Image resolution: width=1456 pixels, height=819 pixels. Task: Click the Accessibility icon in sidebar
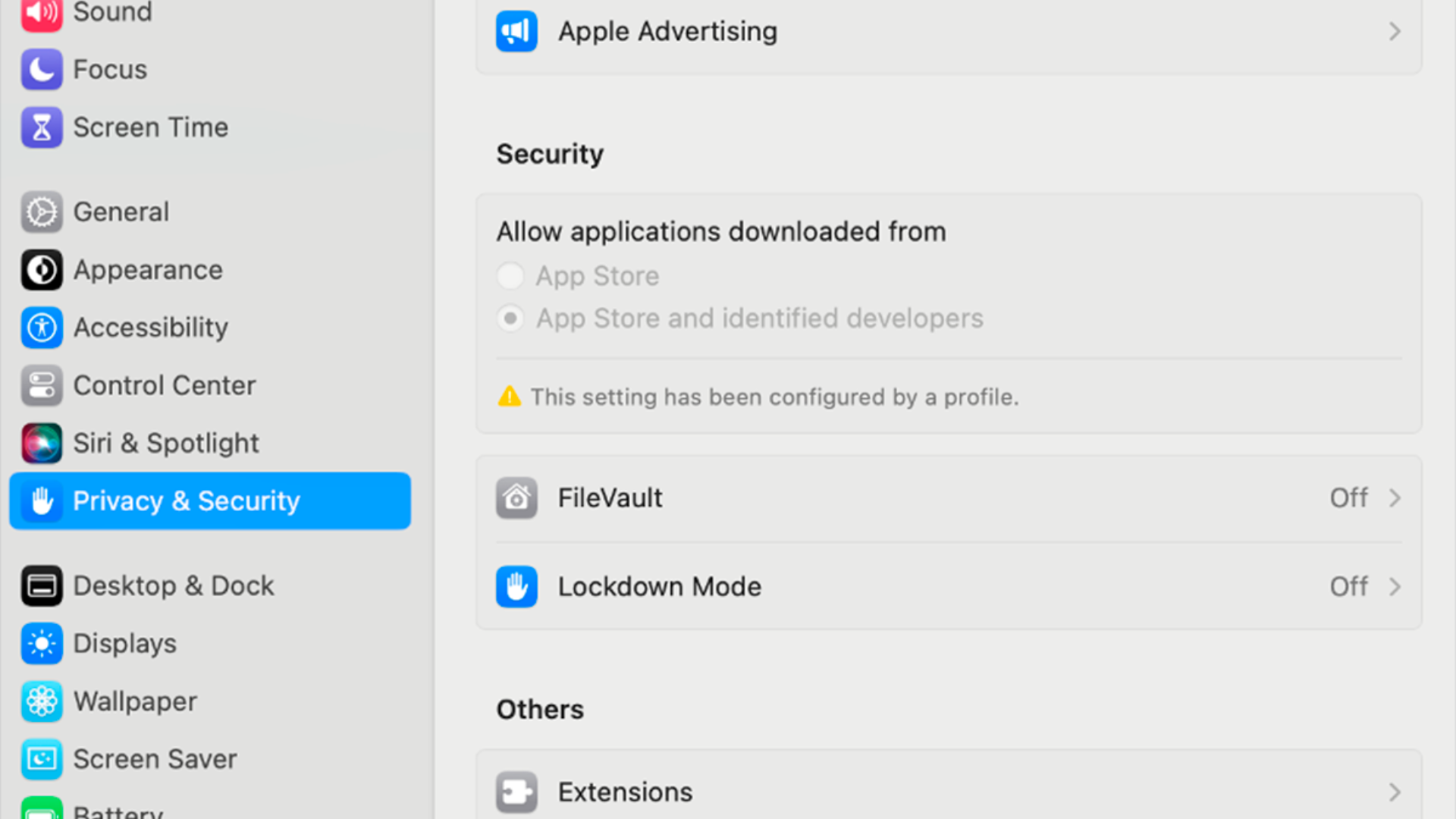tap(42, 328)
